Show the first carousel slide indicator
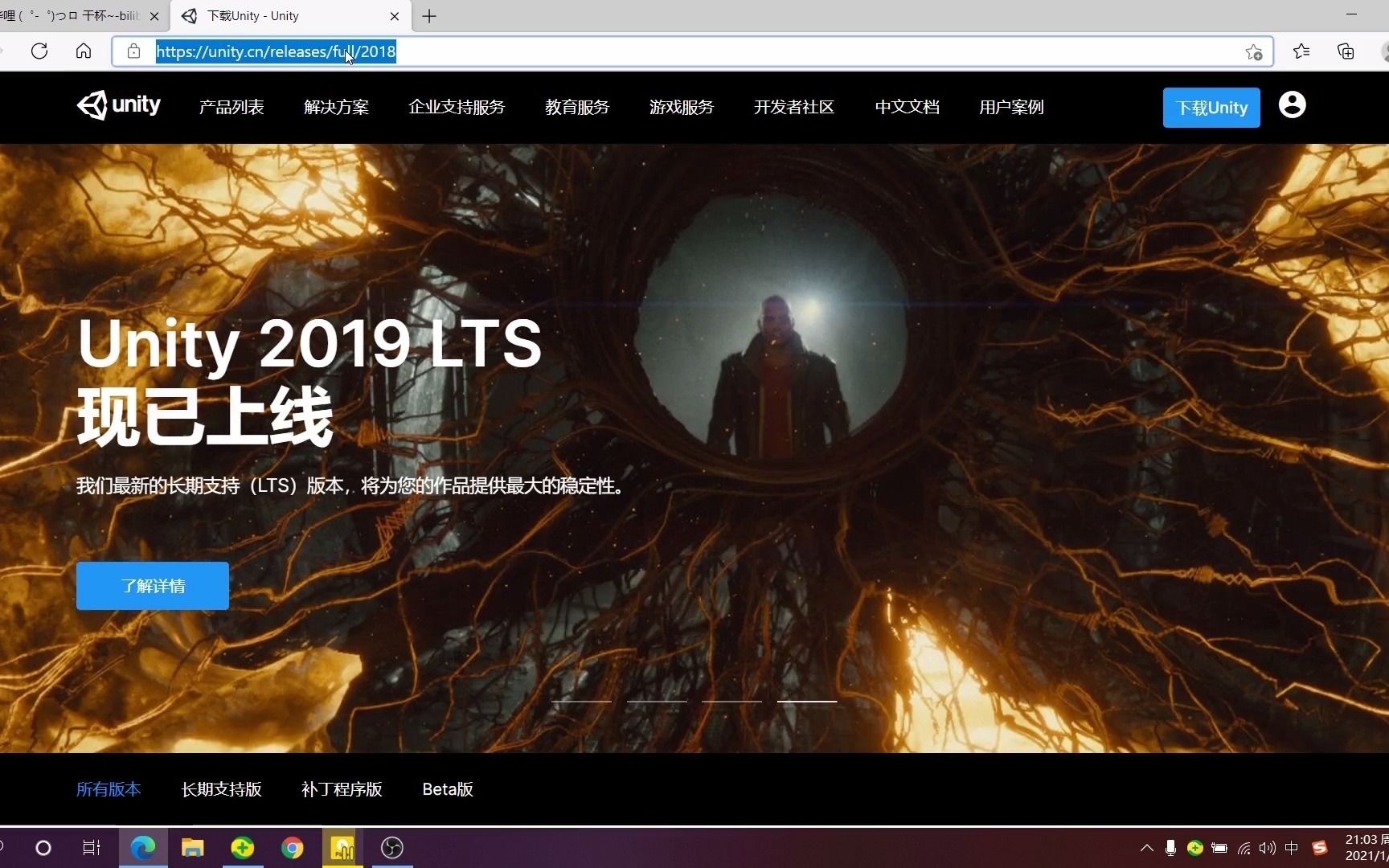1389x868 pixels. tap(581, 701)
